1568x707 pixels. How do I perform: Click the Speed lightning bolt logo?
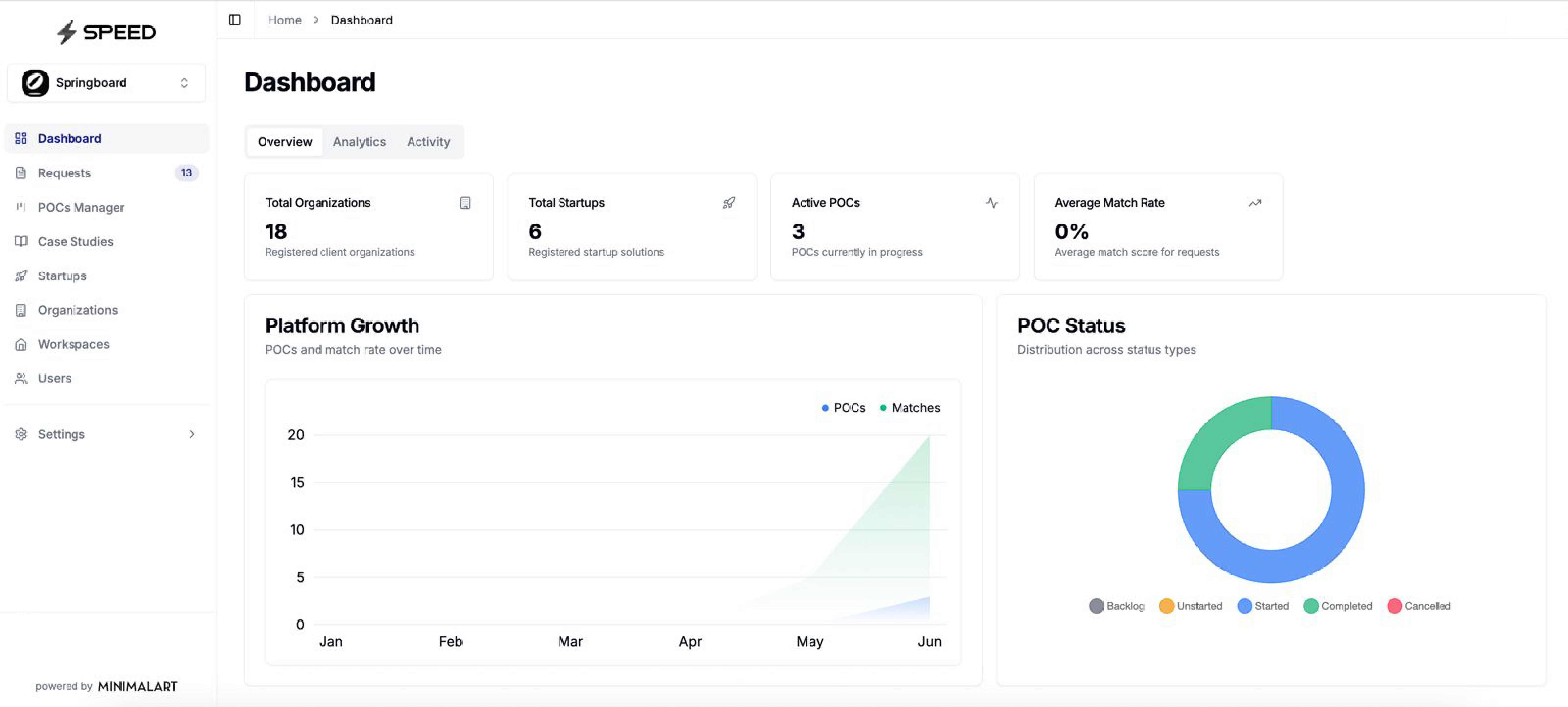click(x=67, y=32)
